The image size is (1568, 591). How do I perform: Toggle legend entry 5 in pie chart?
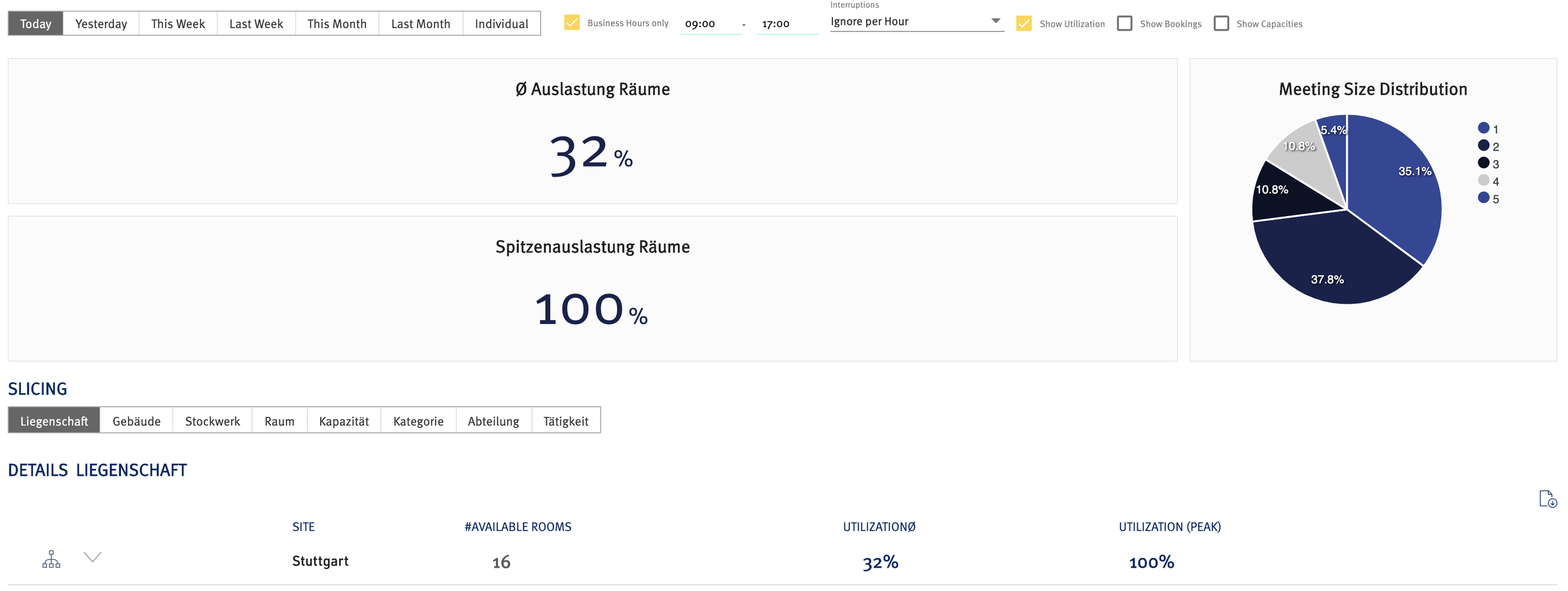pos(1488,199)
